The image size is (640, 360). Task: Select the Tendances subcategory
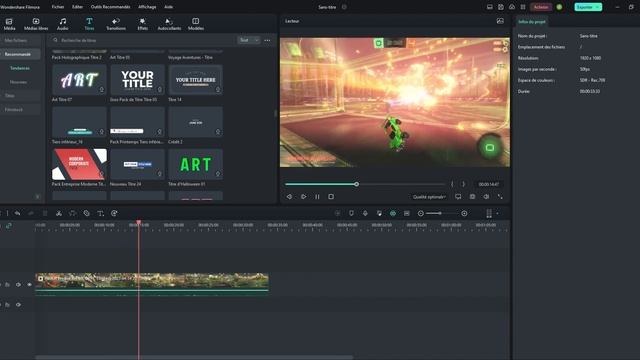20,68
